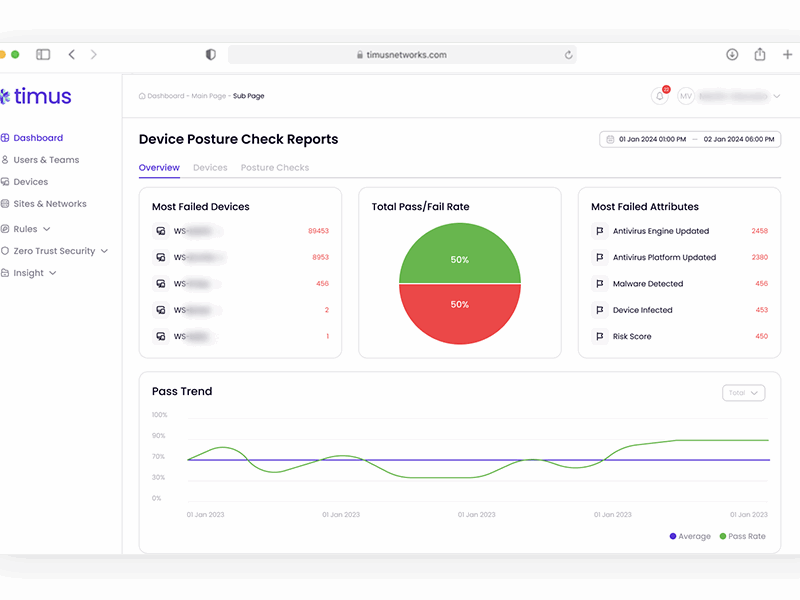The image size is (800, 600).
Task: Open the user account dropdown chevron
Action: pos(777,96)
